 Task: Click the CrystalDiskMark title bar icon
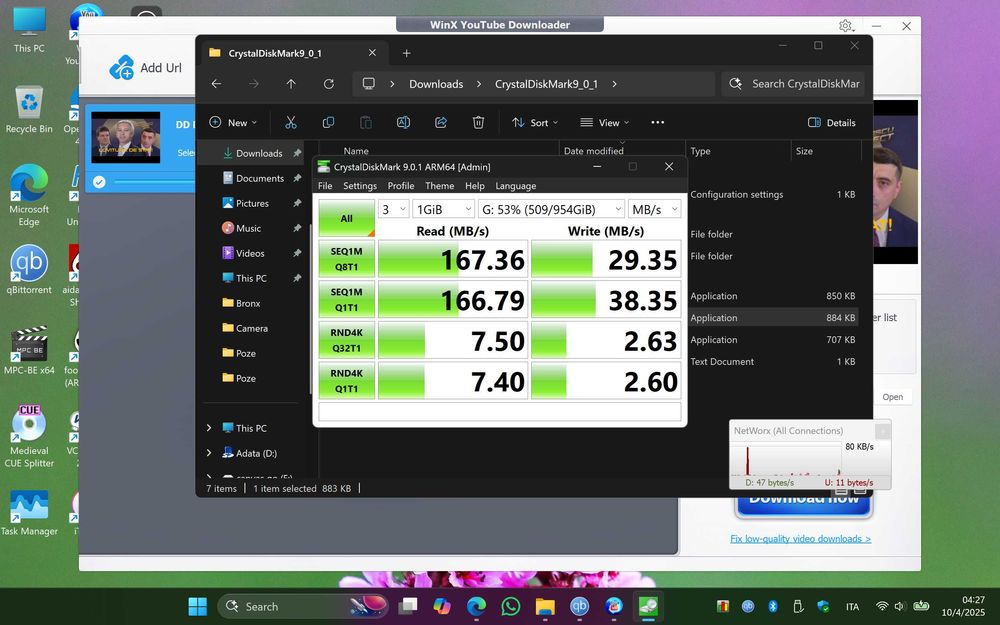coord(324,166)
